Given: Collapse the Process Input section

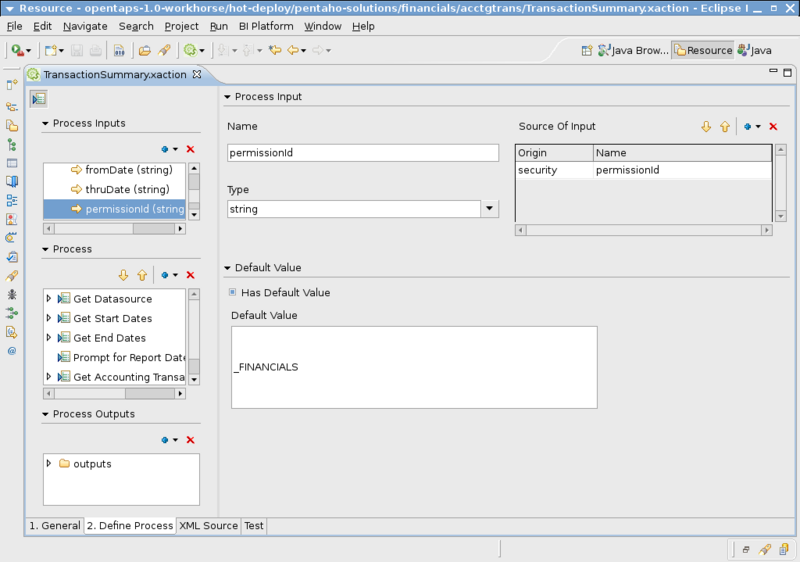Looking at the screenshot, I should [x=228, y=96].
